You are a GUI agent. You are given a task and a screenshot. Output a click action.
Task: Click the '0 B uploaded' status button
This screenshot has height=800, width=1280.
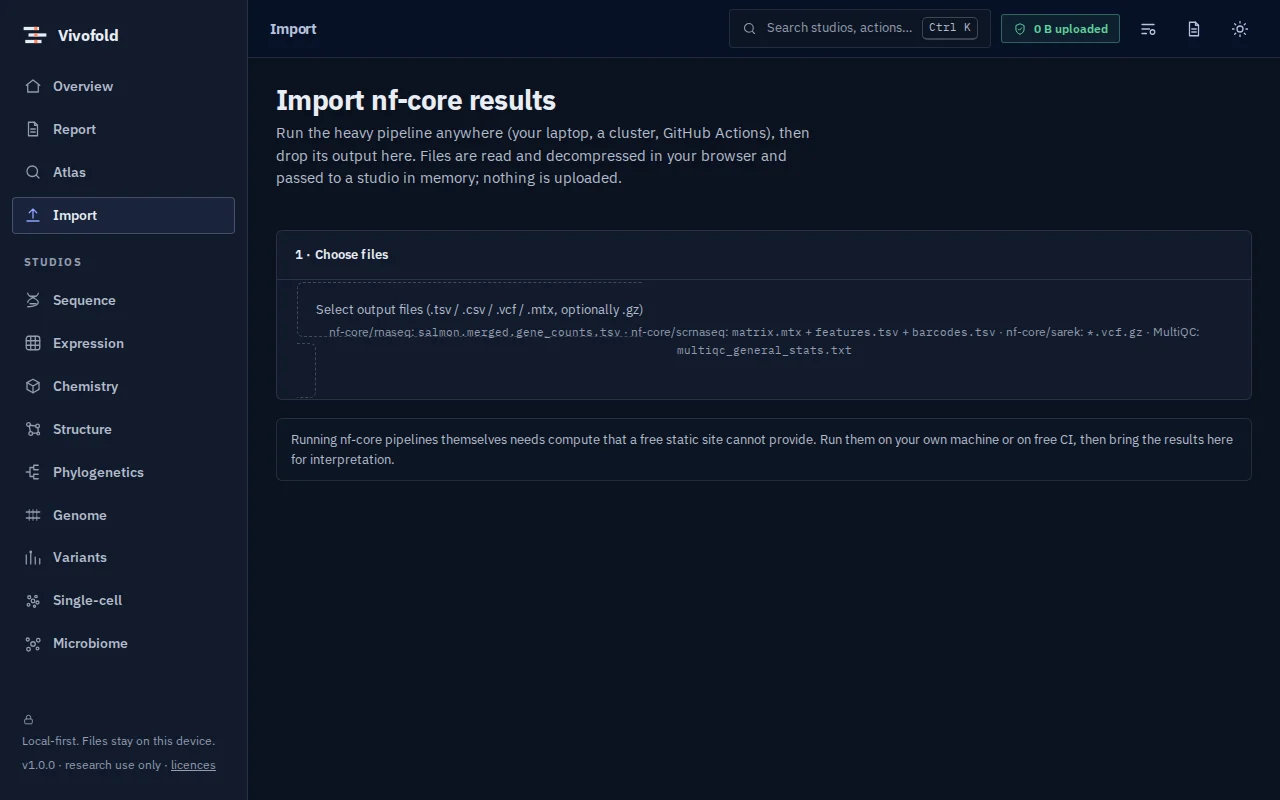1060,29
